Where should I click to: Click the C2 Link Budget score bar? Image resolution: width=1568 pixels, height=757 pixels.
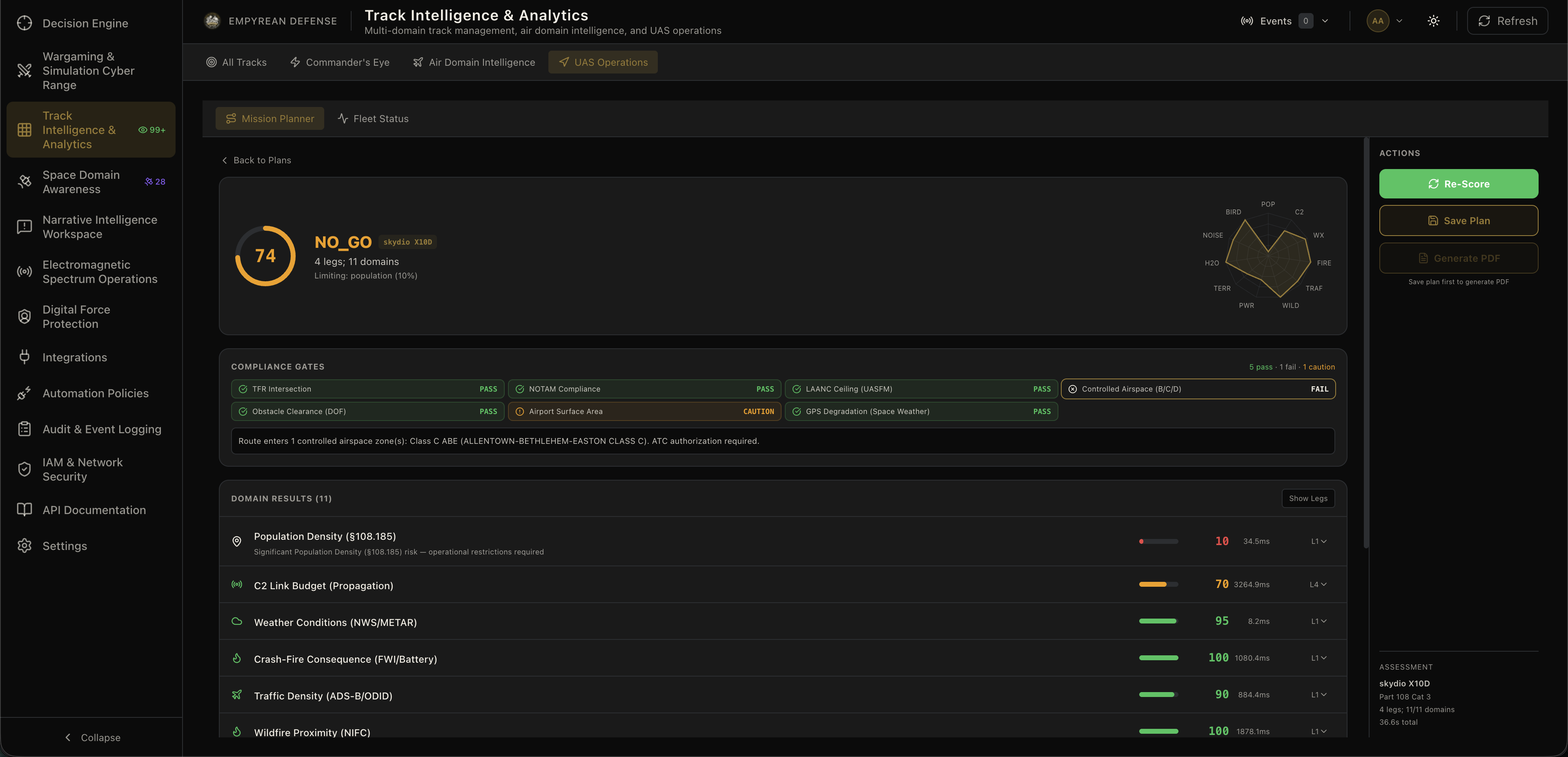(x=1158, y=584)
